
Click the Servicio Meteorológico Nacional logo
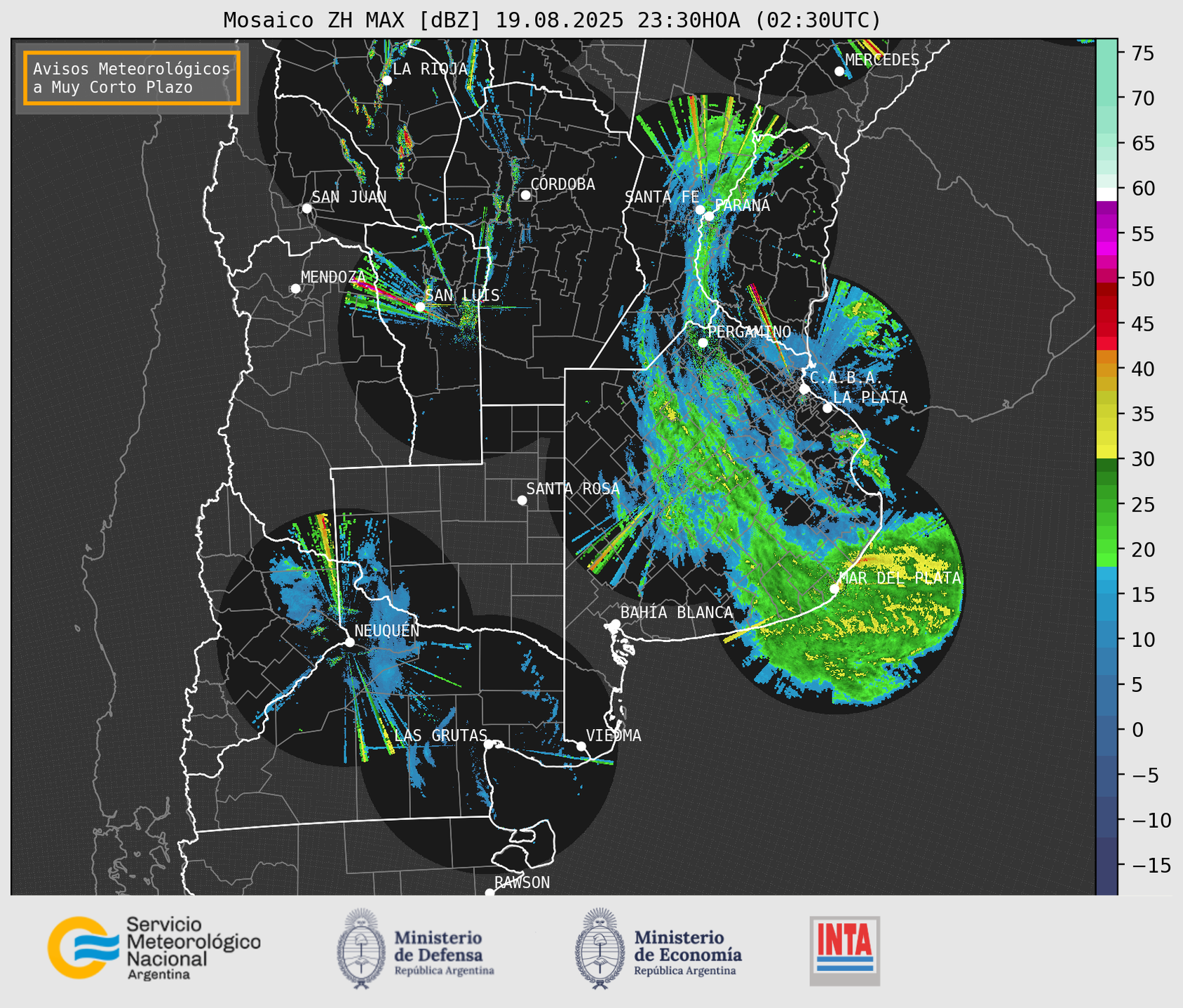point(154,948)
